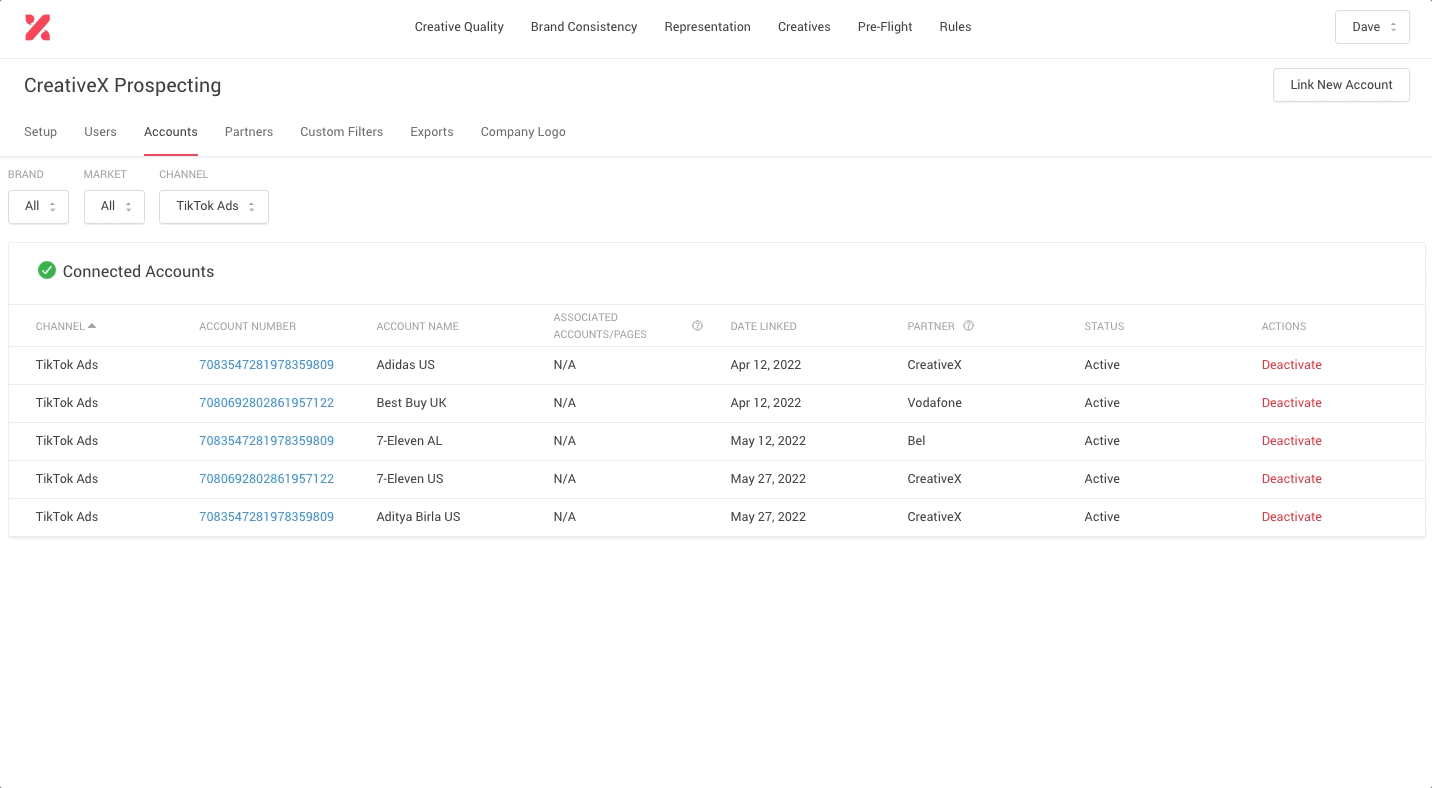Image resolution: width=1432 pixels, height=788 pixels.
Task: Open the Best Buy UK account number link
Action: tap(267, 403)
